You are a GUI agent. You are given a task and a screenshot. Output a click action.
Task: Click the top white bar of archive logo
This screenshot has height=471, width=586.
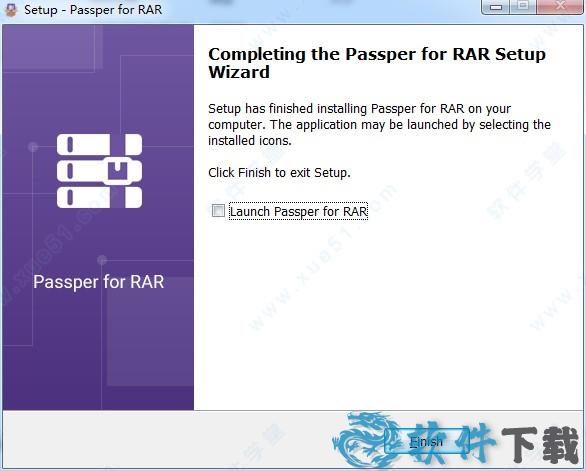click(99, 144)
